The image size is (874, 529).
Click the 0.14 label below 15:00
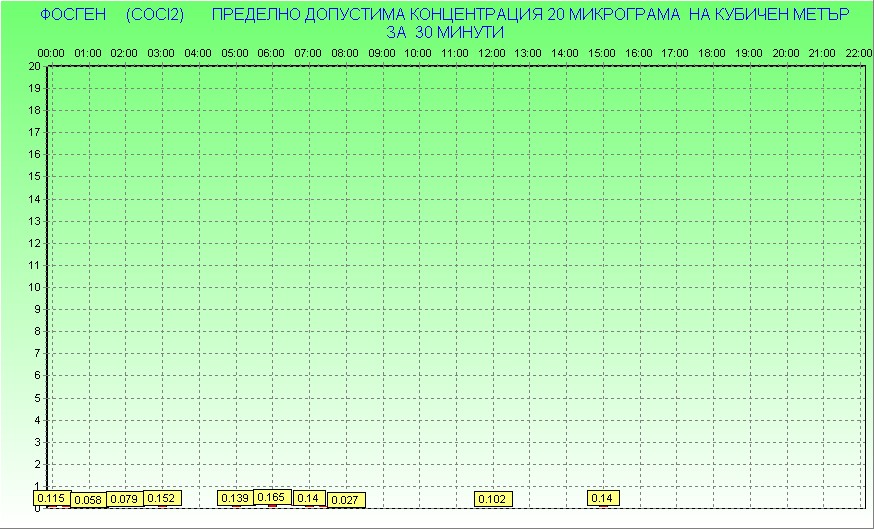tap(603, 498)
